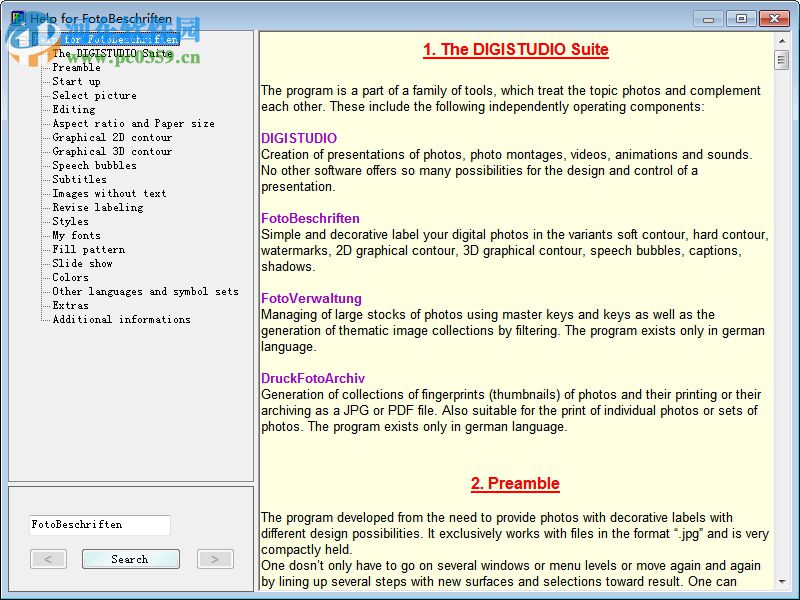Image resolution: width=800 pixels, height=600 pixels.
Task: Open Aspect ratio and Paper size topic
Action: pyautogui.click(x=133, y=124)
